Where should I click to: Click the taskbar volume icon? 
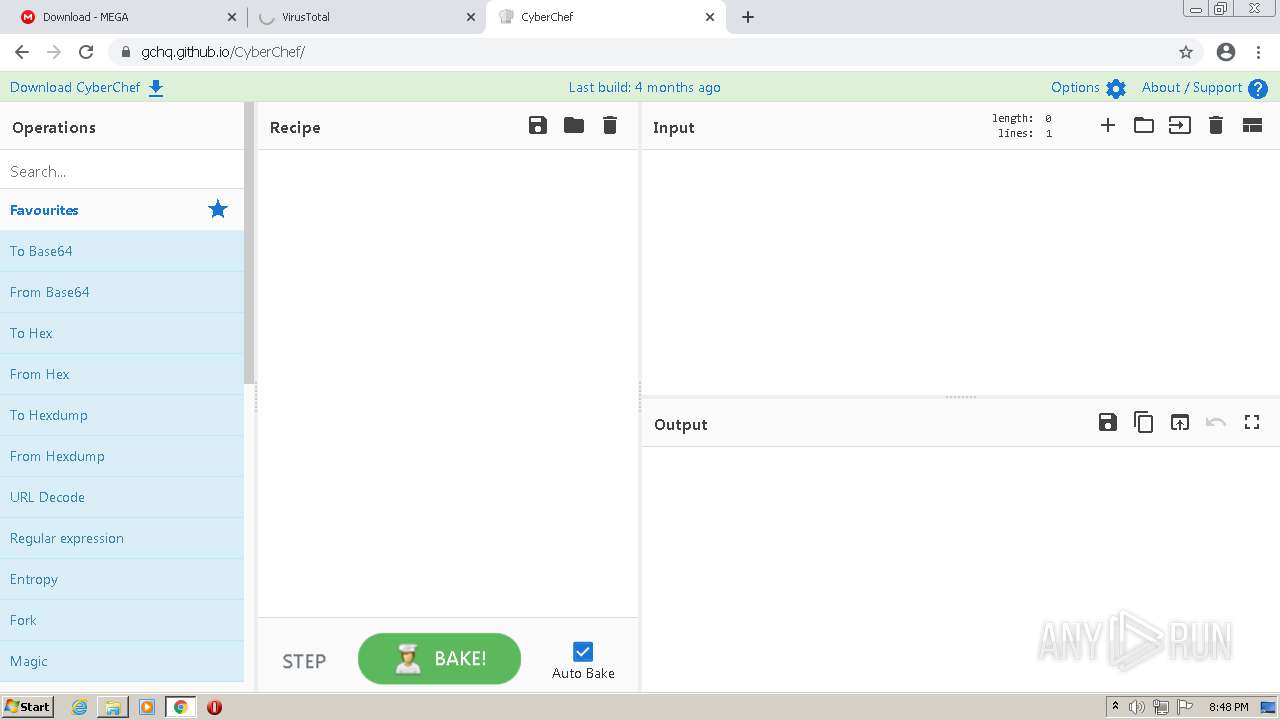click(1137, 707)
